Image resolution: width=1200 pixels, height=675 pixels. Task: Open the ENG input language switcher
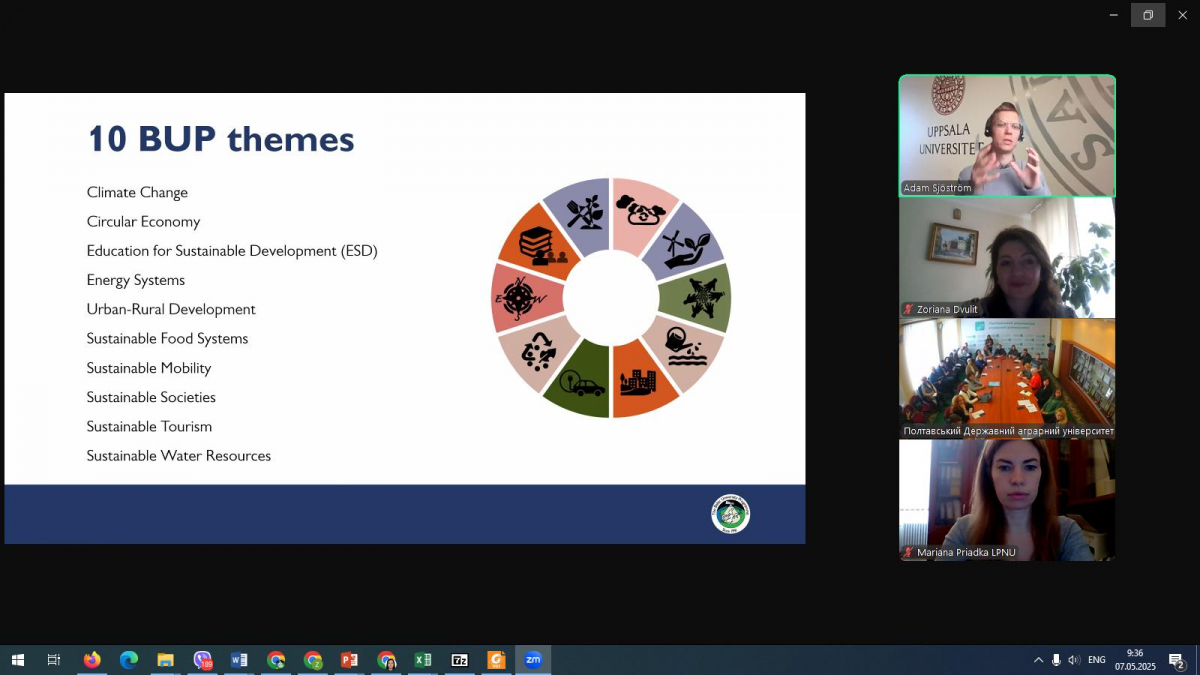pyautogui.click(x=1097, y=660)
